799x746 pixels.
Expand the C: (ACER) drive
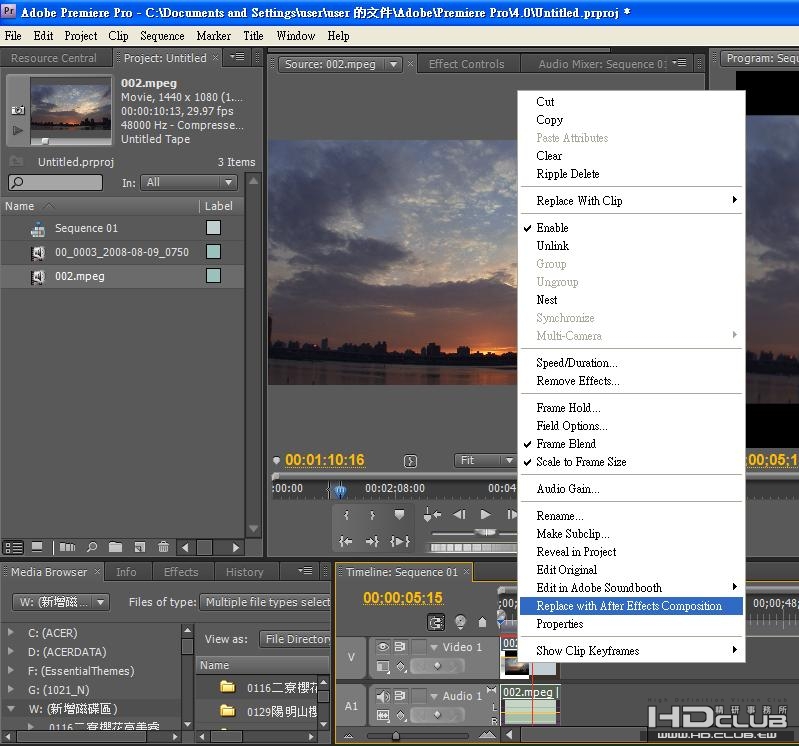pos(11,632)
